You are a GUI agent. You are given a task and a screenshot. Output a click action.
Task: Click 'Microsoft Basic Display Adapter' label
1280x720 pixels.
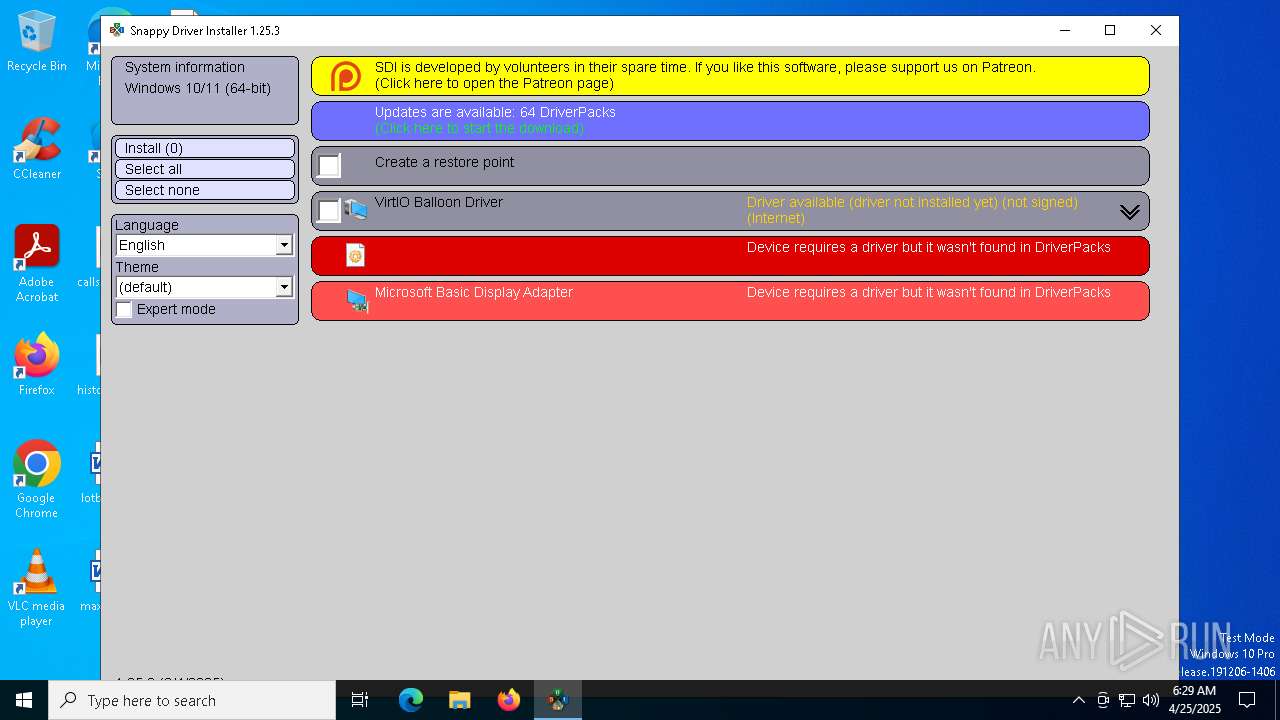(474, 292)
